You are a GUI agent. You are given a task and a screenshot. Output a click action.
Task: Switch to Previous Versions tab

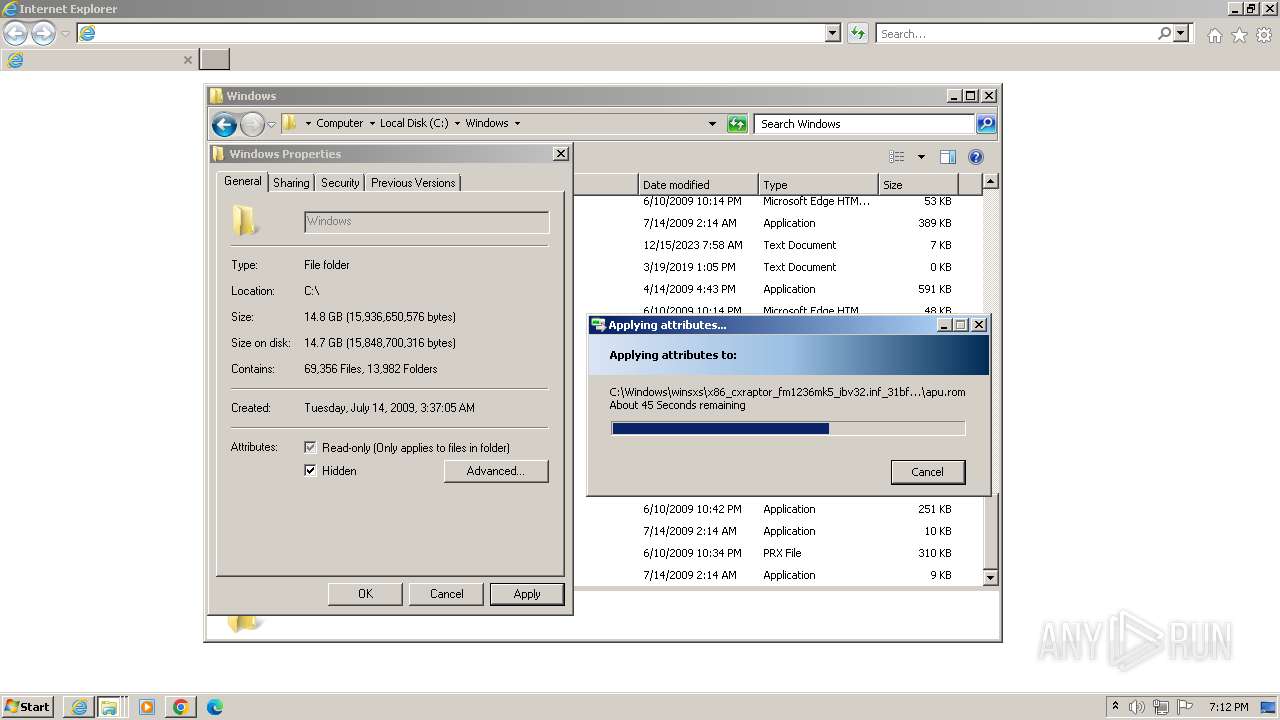tap(413, 183)
